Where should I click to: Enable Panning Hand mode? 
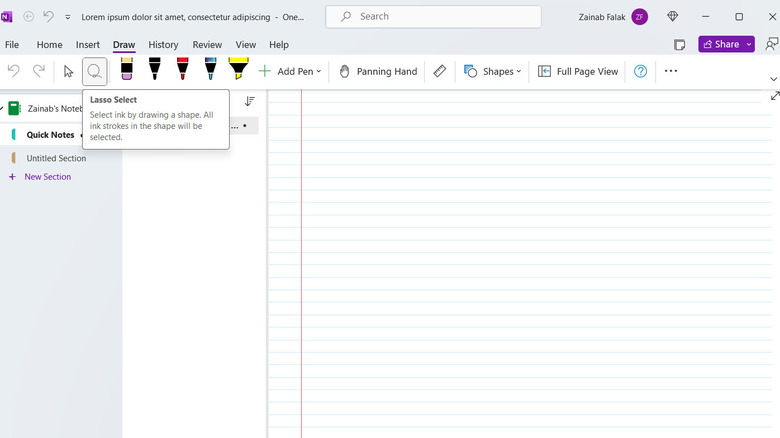pos(378,71)
